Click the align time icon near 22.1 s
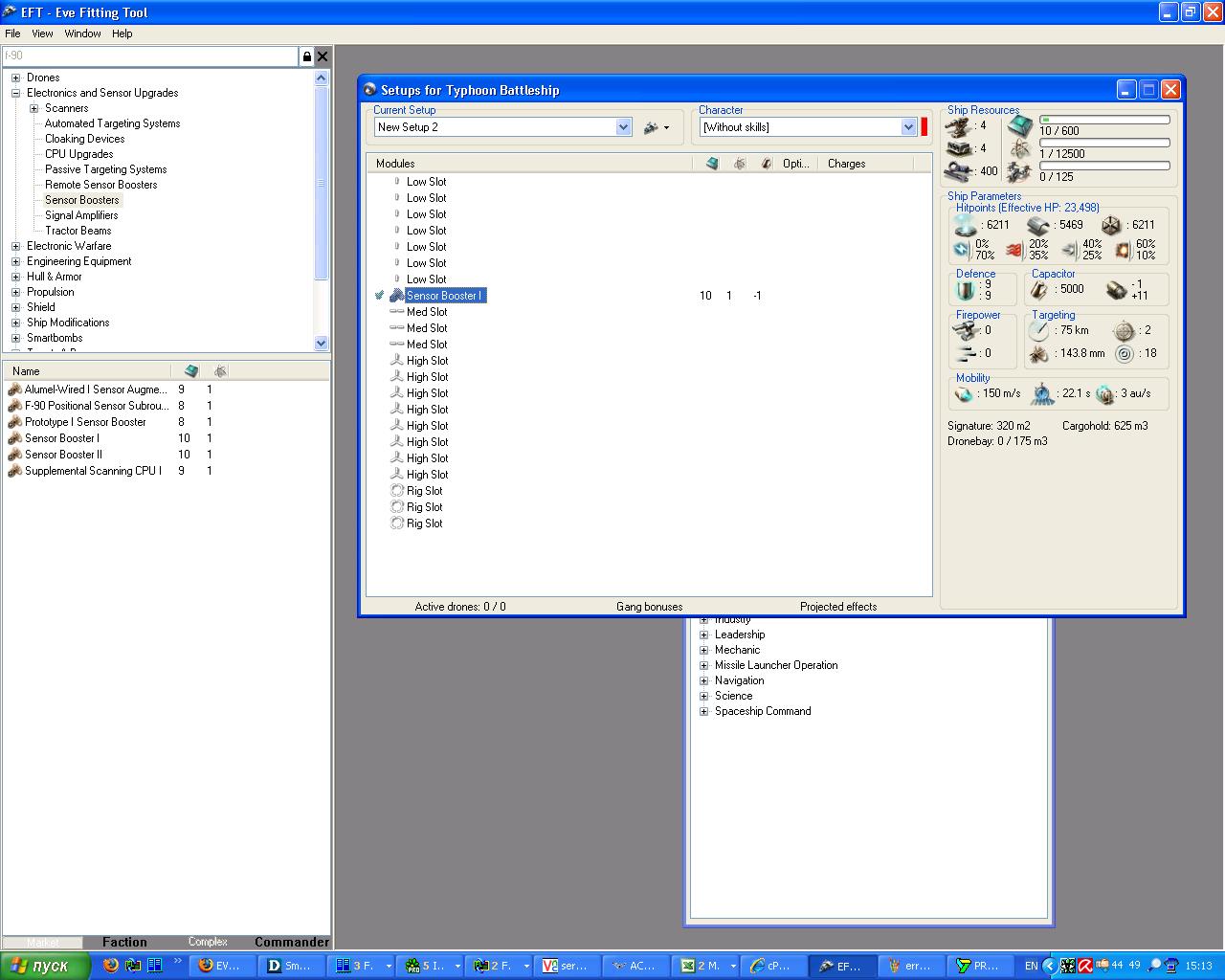Viewport: 1225px width, 980px height. (1042, 393)
